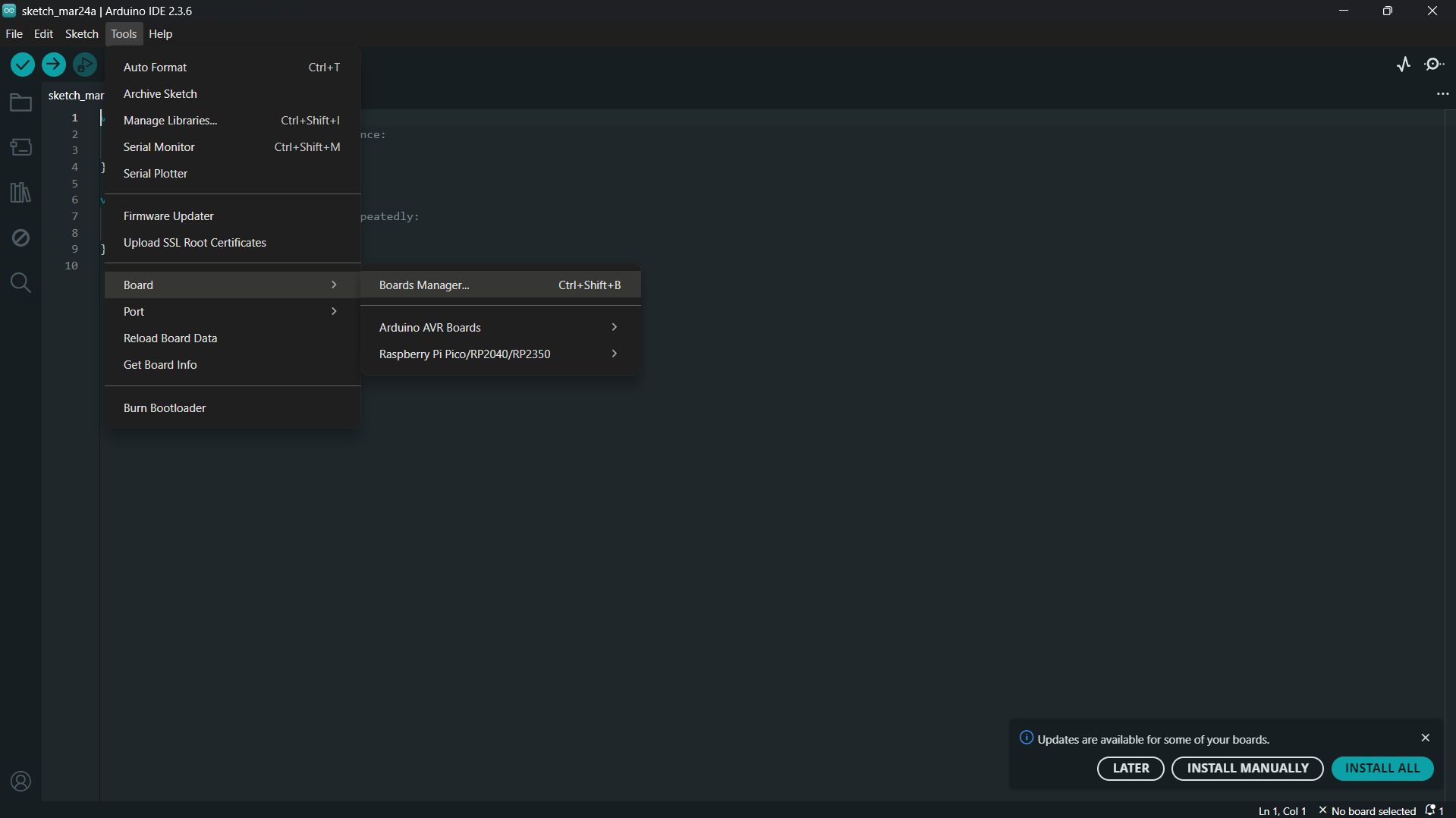Open Boards Manager... from Board submenu
1456x818 pixels.
(x=501, y=285)
